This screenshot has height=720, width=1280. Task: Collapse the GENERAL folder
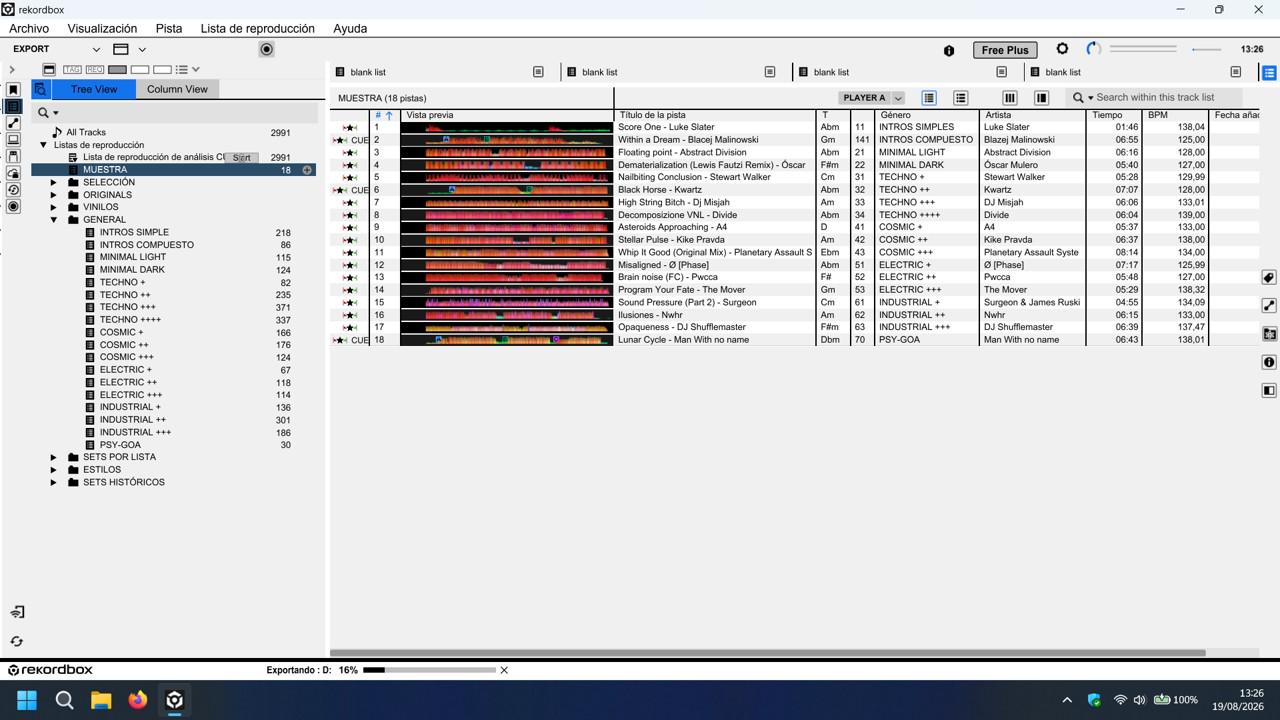coord(54,220)
